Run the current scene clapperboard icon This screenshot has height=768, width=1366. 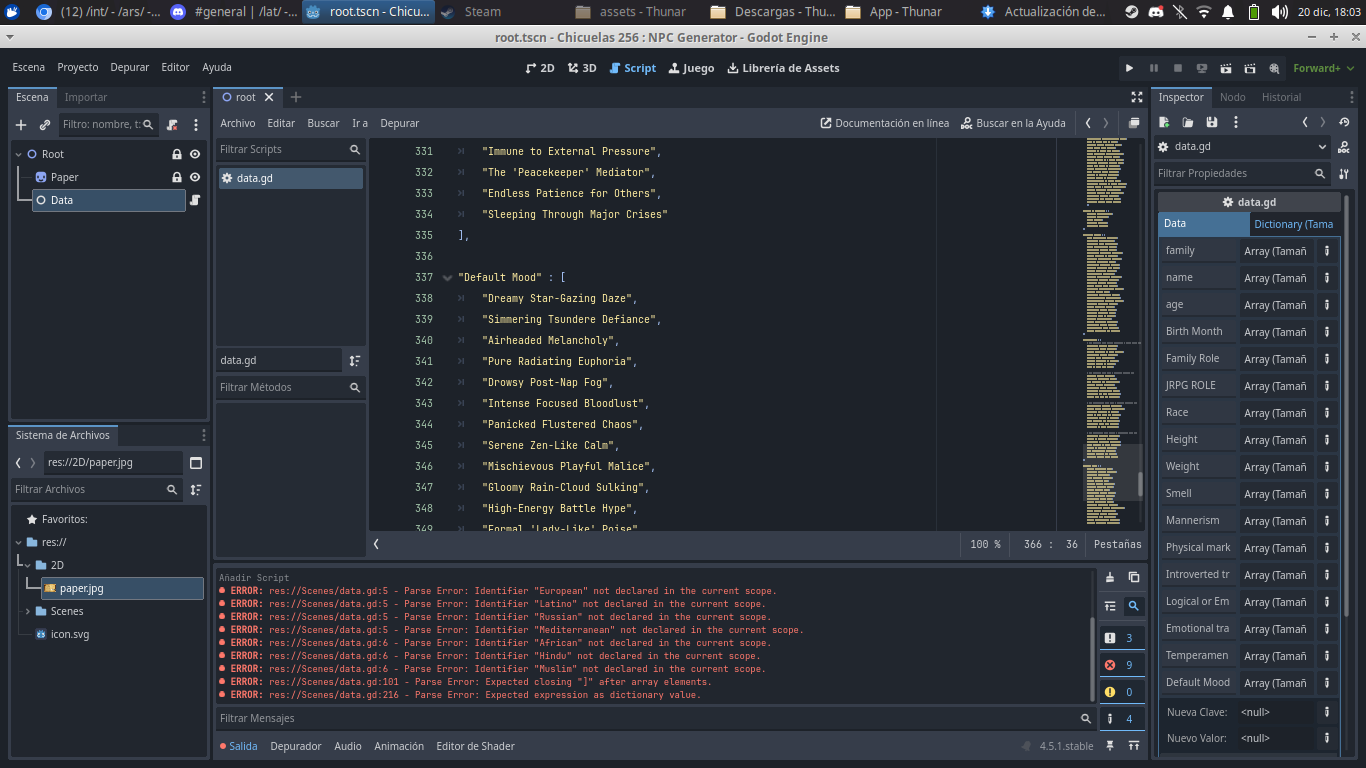[x=1225, y=68]
